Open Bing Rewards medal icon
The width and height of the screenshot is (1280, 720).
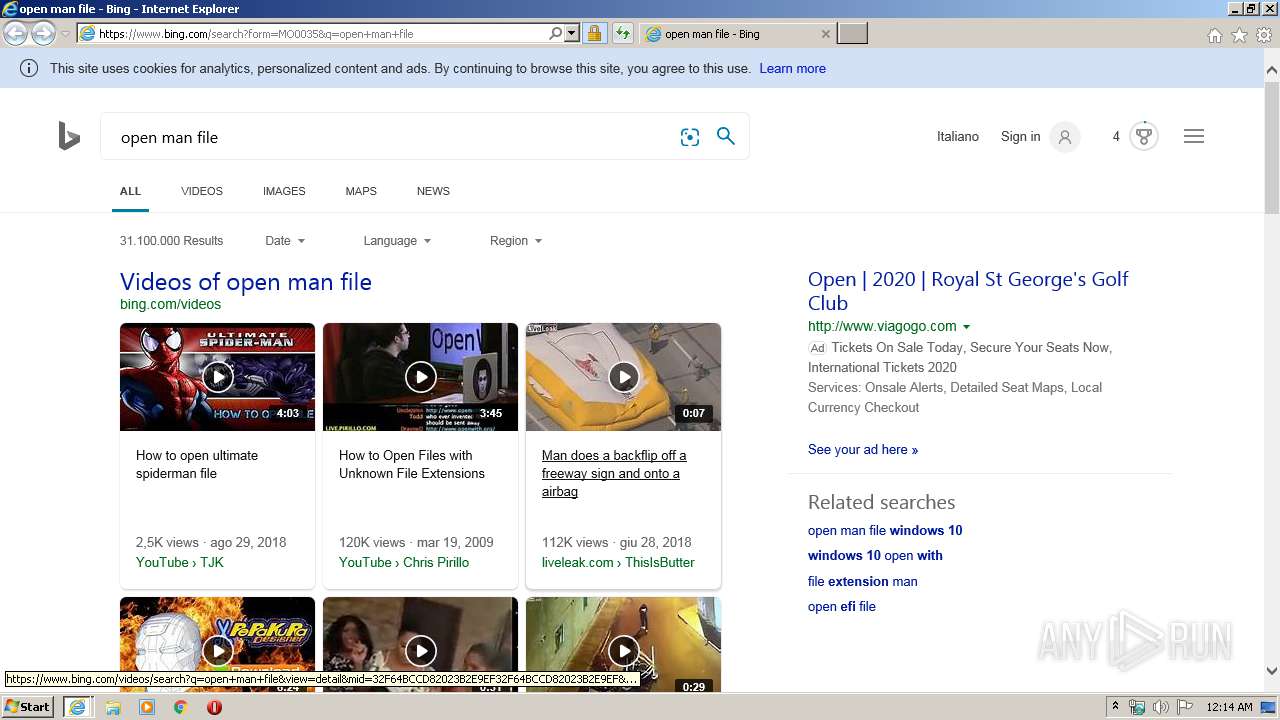[x=1144, y=136]
